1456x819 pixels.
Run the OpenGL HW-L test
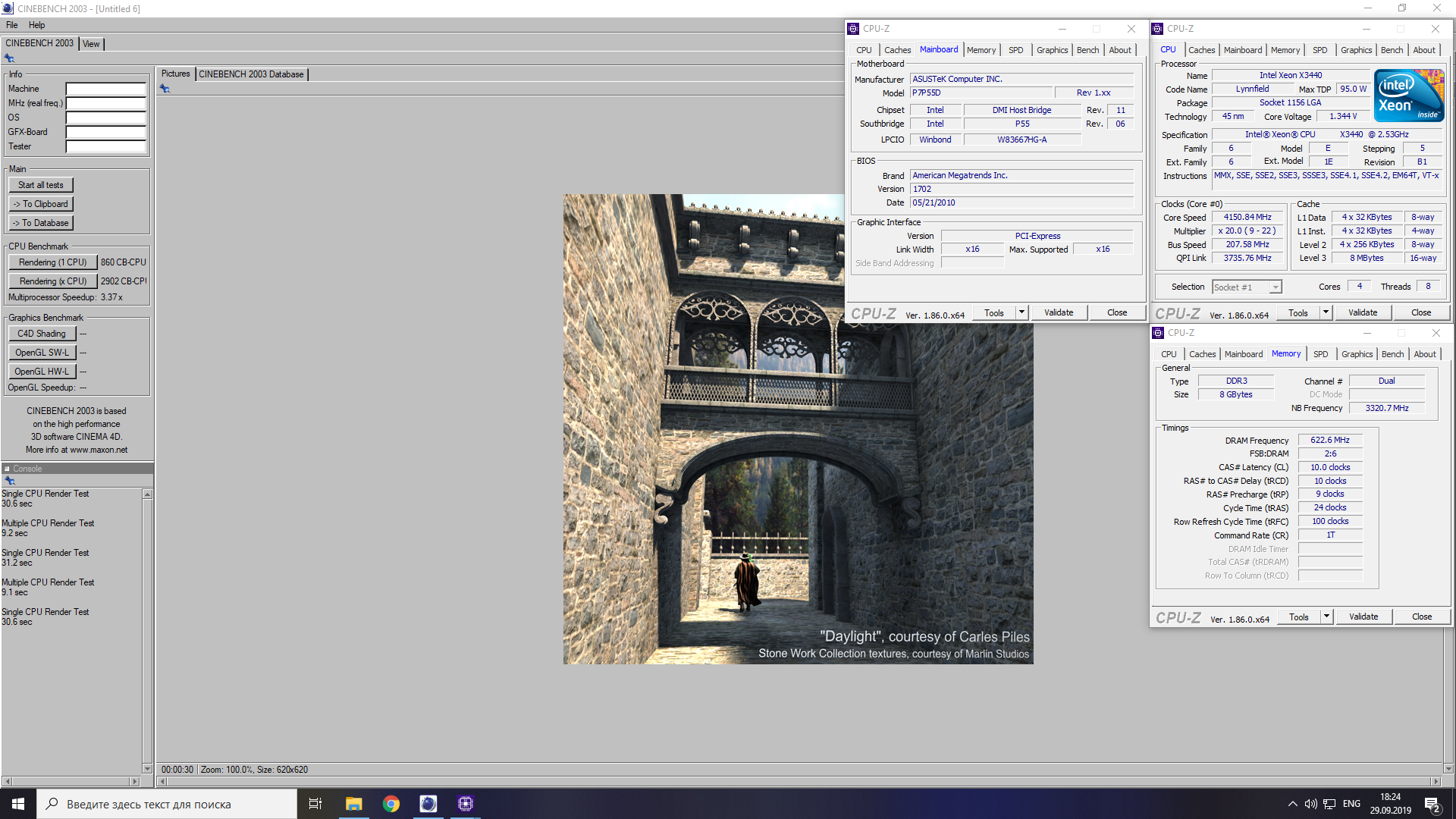(42, 372)
